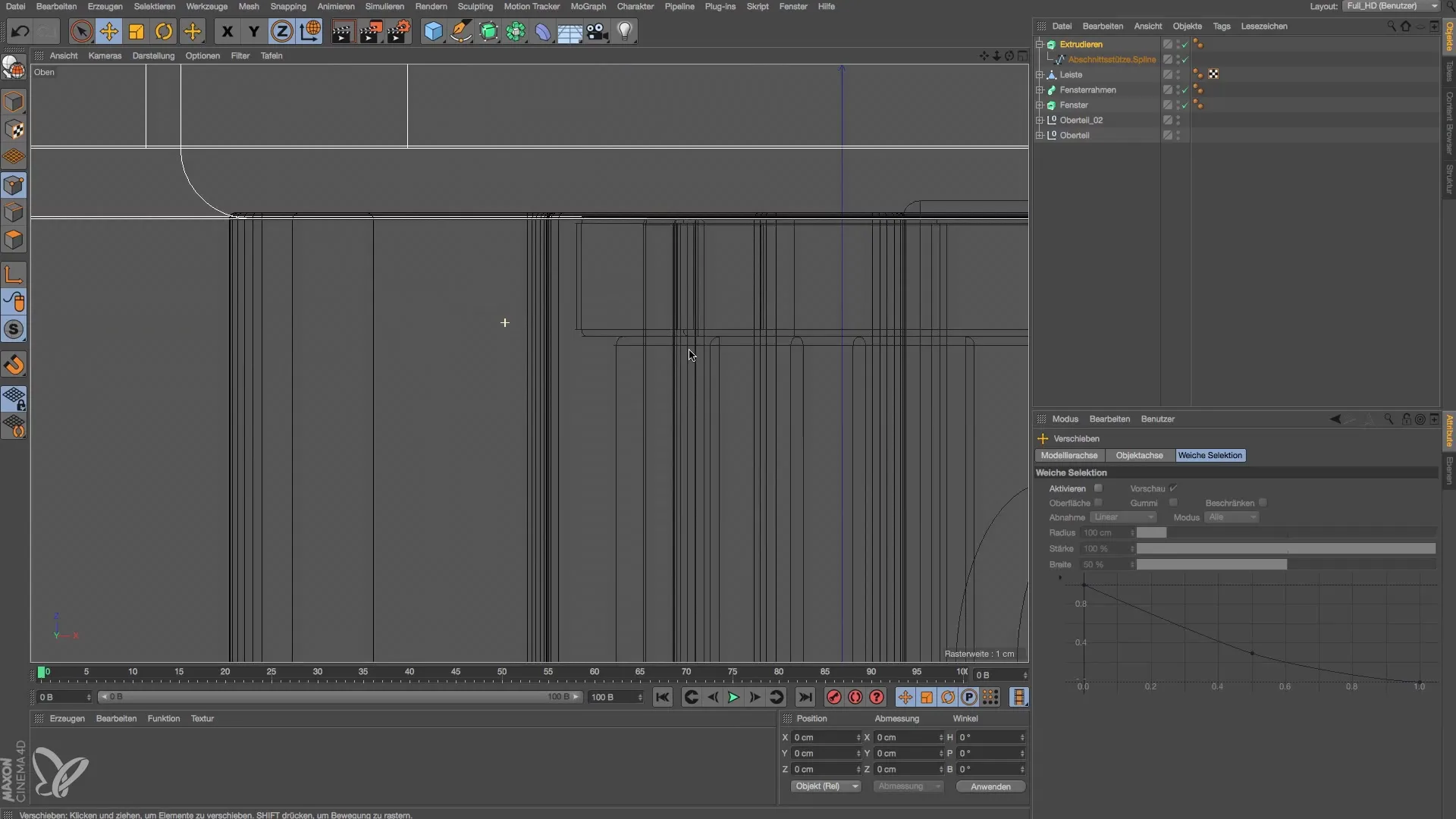
Task: Expand the Fenster object
Action: (1040, 105)
